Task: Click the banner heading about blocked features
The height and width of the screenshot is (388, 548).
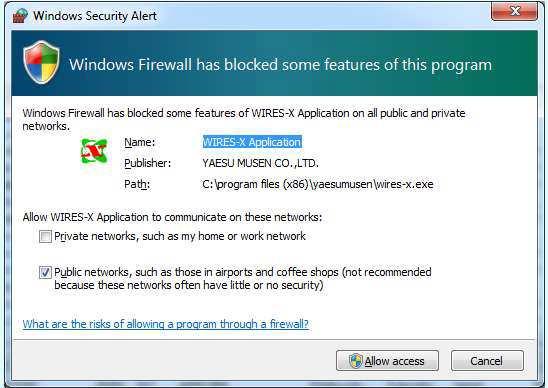Action: pos(280,65)
